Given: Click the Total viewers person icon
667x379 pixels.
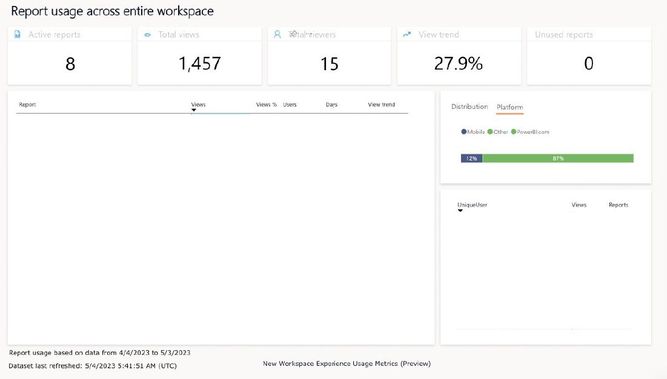Looking at the screenshot, I should pos(277,34).
